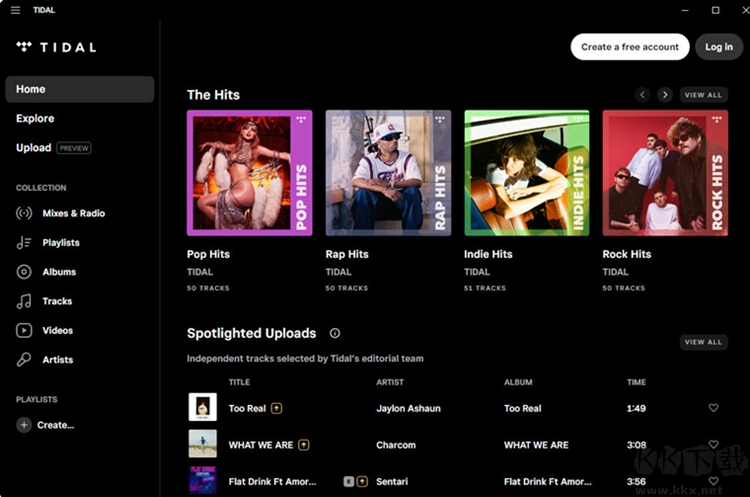This screenshot has height=497, width=750.
Task: Open artist Sentari
Action: click(x=392, y=482)
